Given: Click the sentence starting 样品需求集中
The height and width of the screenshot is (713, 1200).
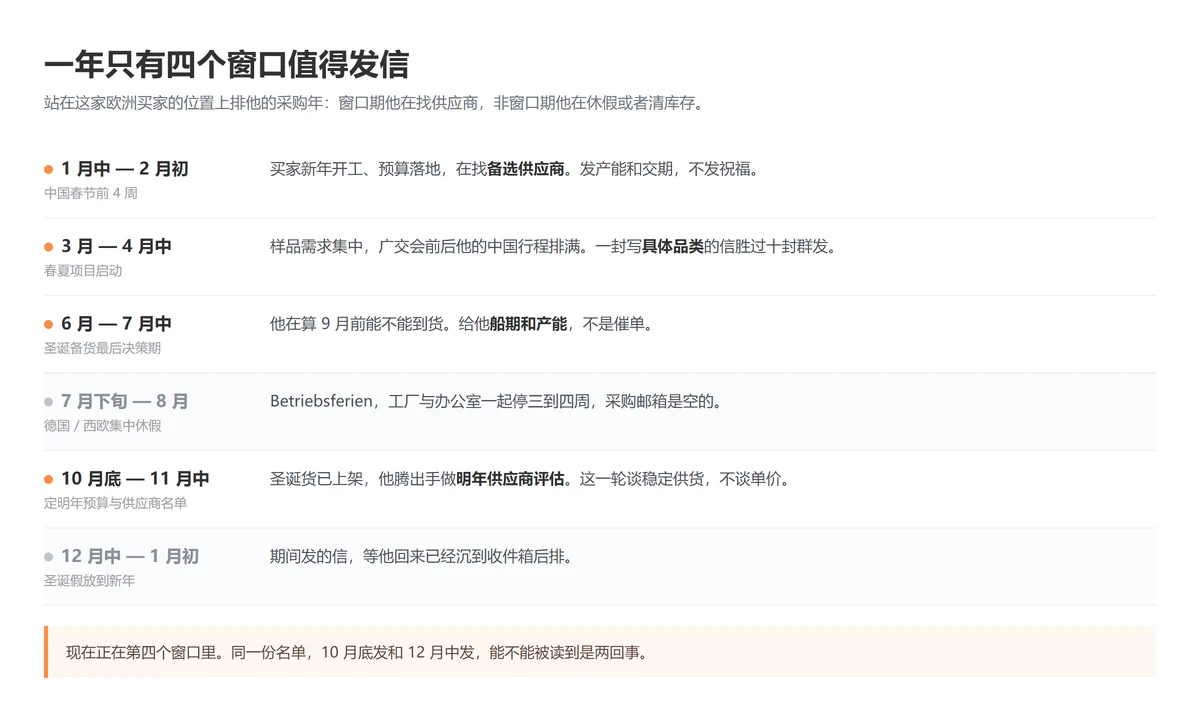Looking at the screenshot, I should point(553,247).
